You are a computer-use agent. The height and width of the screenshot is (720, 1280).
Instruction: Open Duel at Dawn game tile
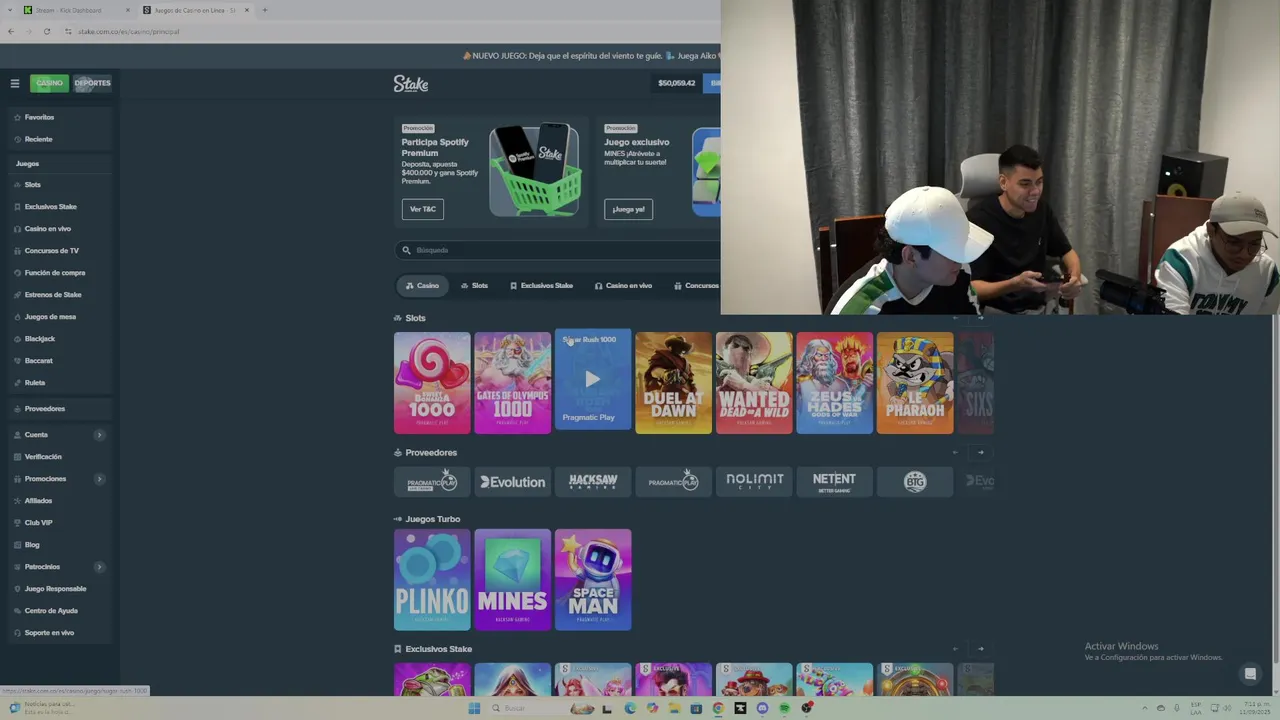[674, 383]
